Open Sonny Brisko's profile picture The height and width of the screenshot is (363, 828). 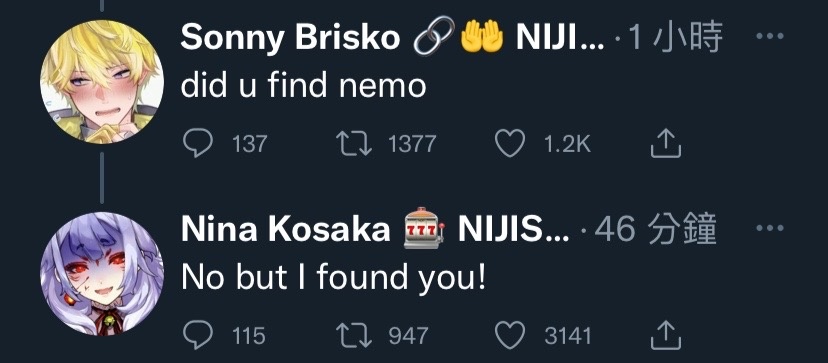102,82
